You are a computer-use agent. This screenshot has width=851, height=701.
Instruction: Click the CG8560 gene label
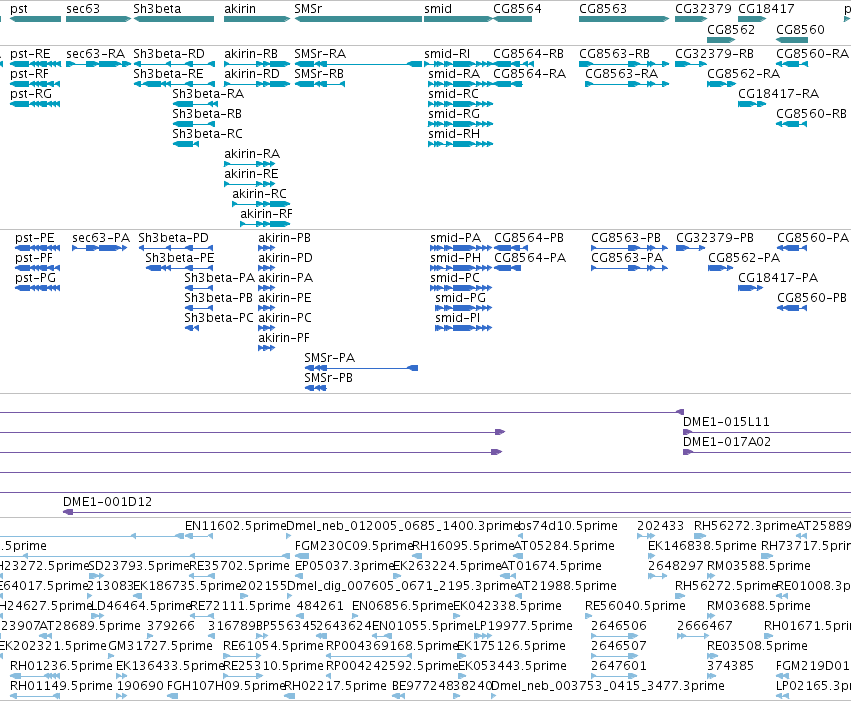[801, 29]
